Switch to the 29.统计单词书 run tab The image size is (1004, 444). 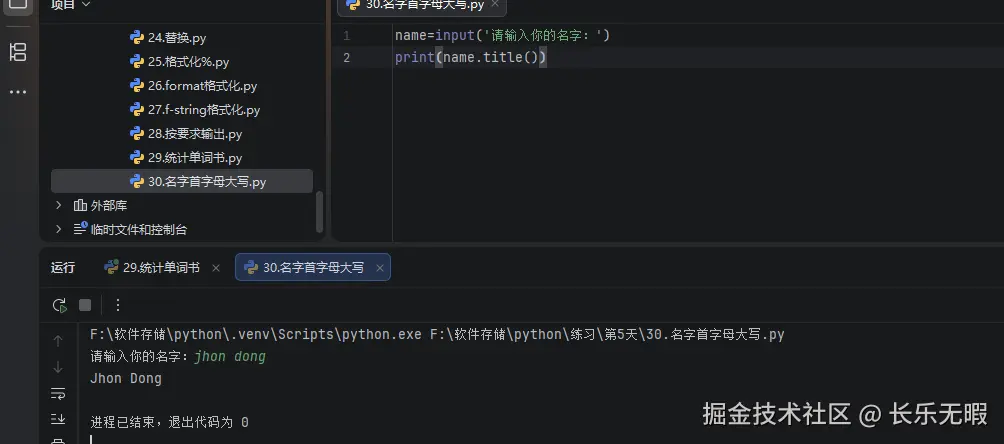[161, 268]
